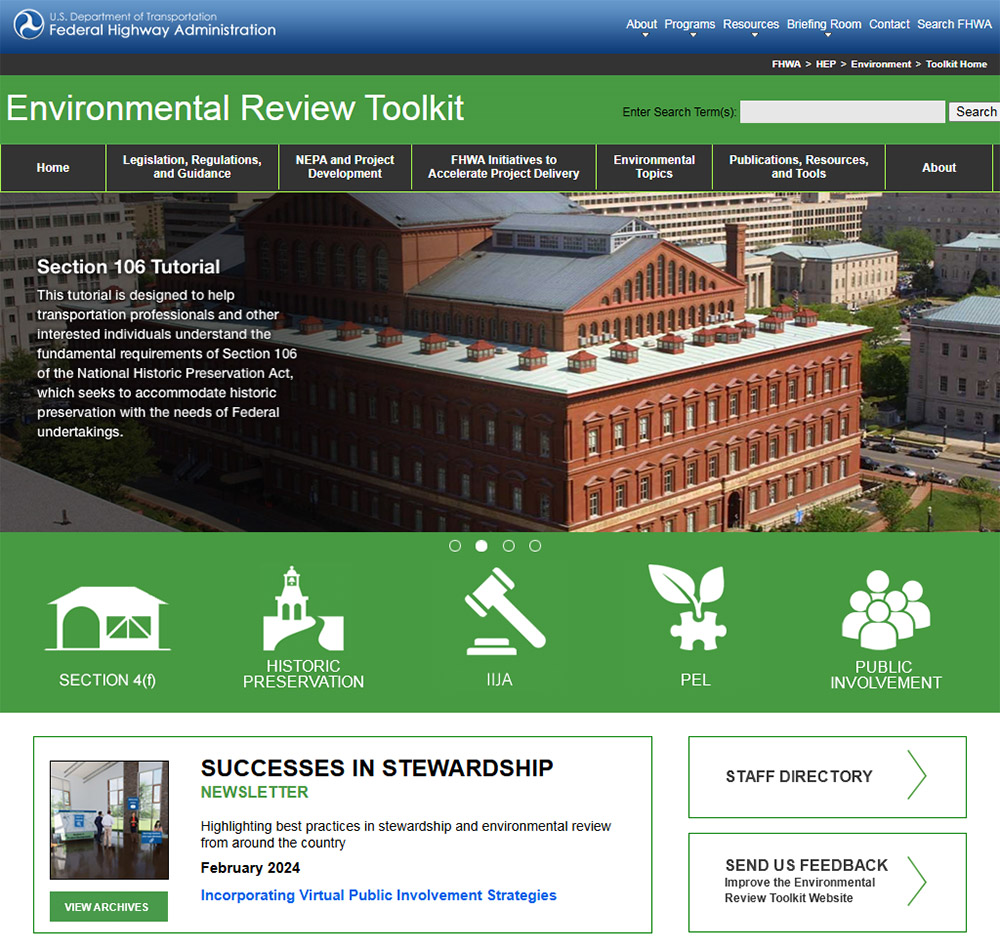Open Incorporating Virtual Public Involvement Strategies link
The height and width of the screenshot is (950, 1000).
coord(378,895)
